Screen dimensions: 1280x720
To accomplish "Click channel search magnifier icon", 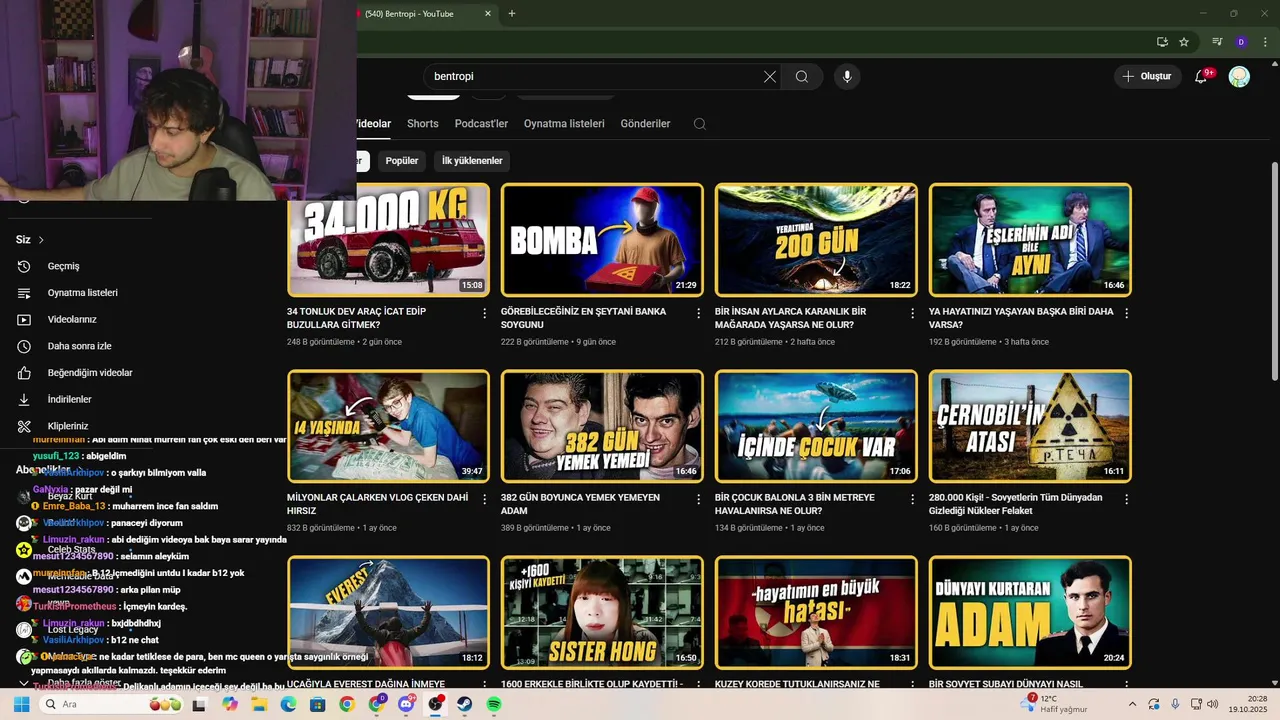I will [x=700, y=124].
